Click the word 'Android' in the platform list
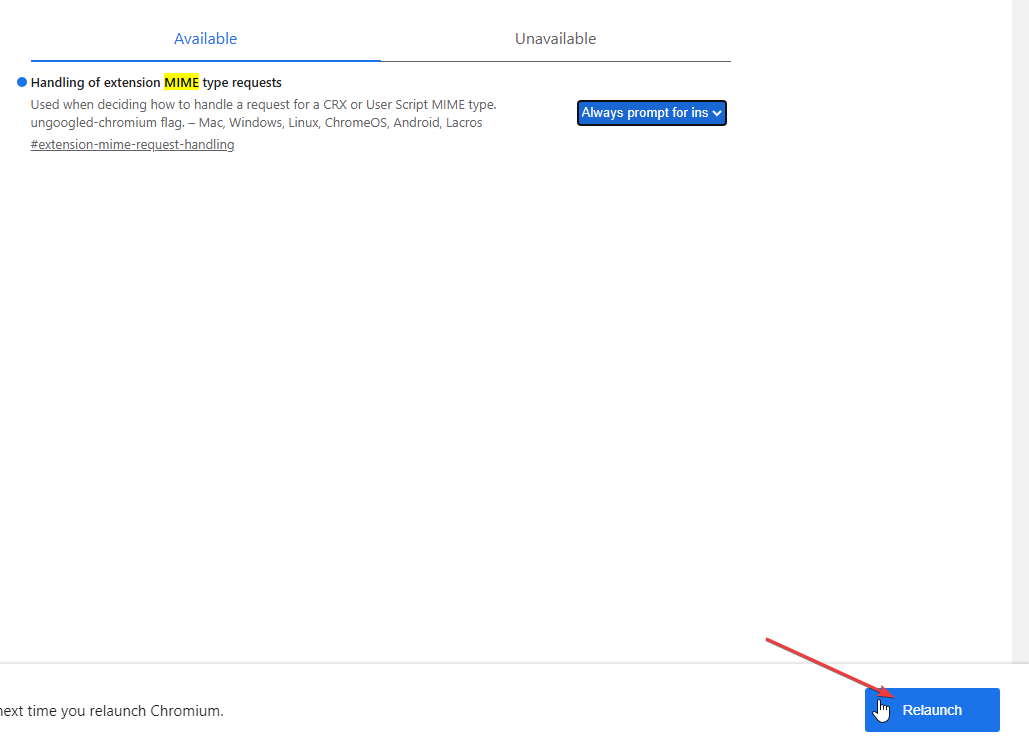 [413, 123]
